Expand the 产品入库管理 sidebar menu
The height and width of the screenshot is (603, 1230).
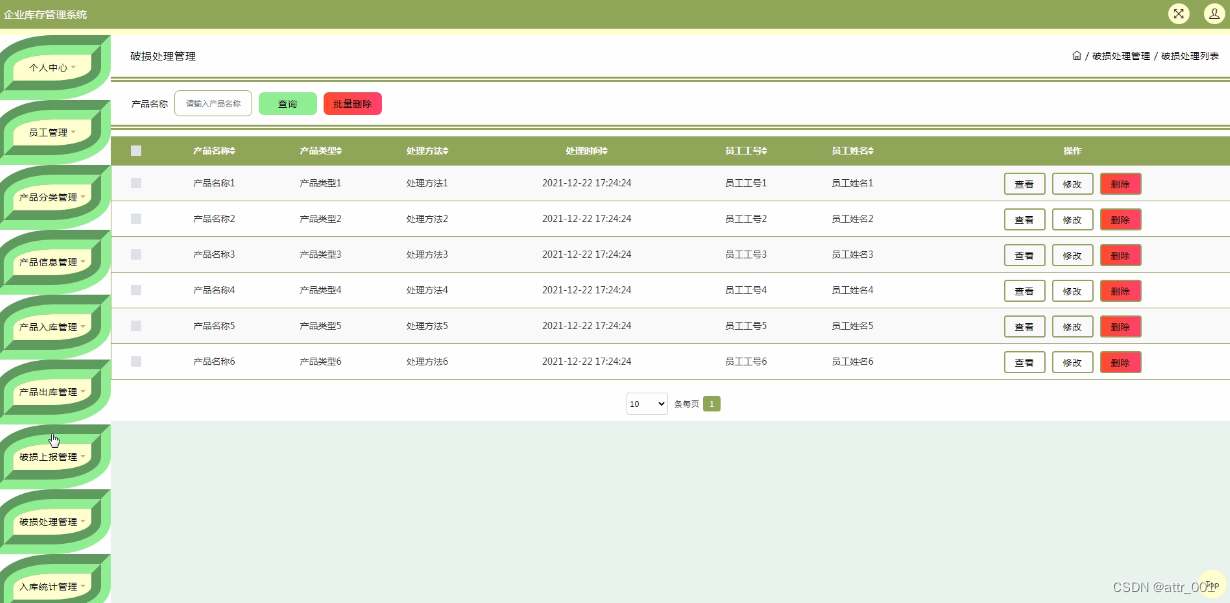54,327
